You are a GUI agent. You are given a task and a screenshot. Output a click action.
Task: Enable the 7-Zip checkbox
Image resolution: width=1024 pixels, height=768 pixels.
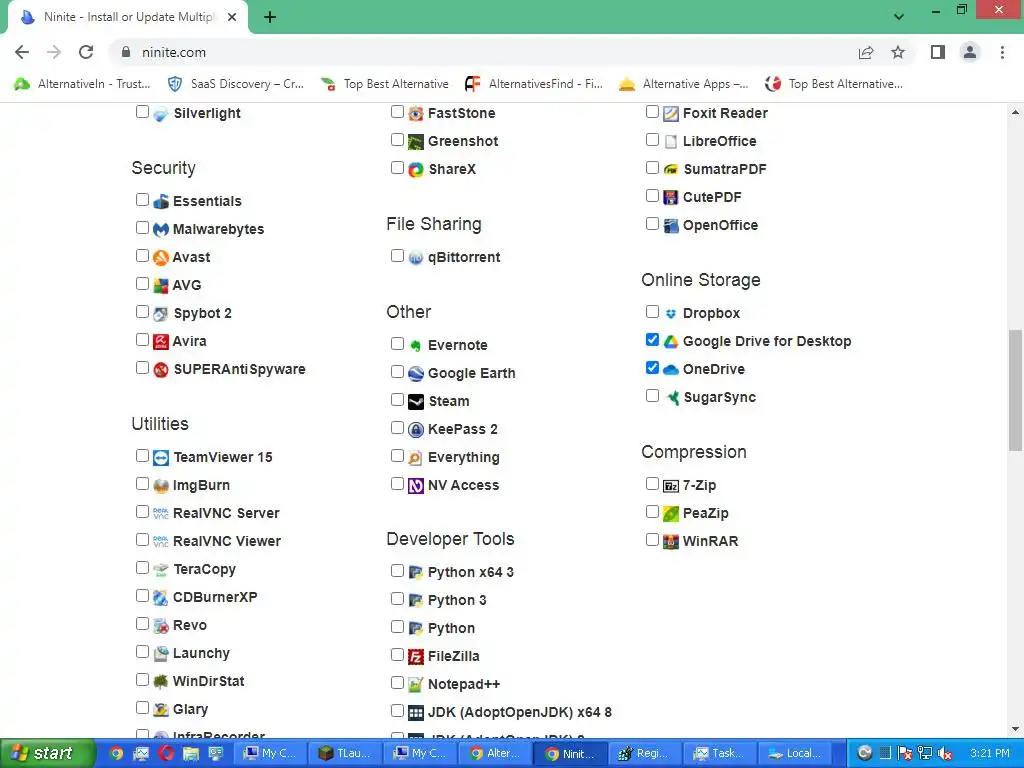coord(652,483)
